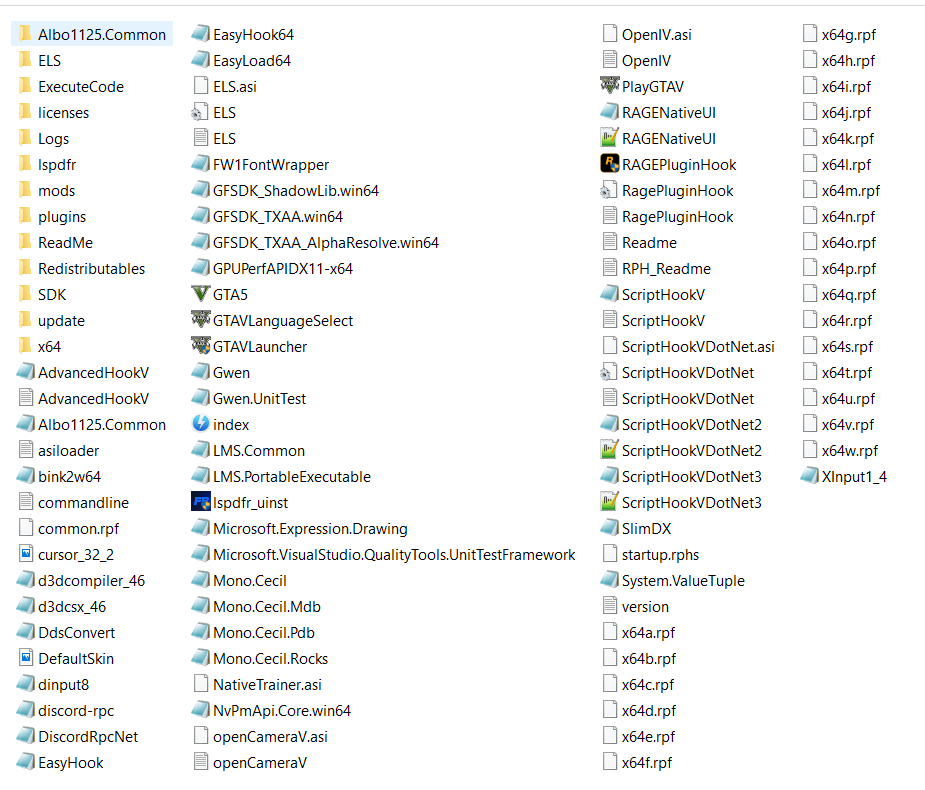
Task: Select the x64w.rpf file name
Action: (x=849, y=451)
